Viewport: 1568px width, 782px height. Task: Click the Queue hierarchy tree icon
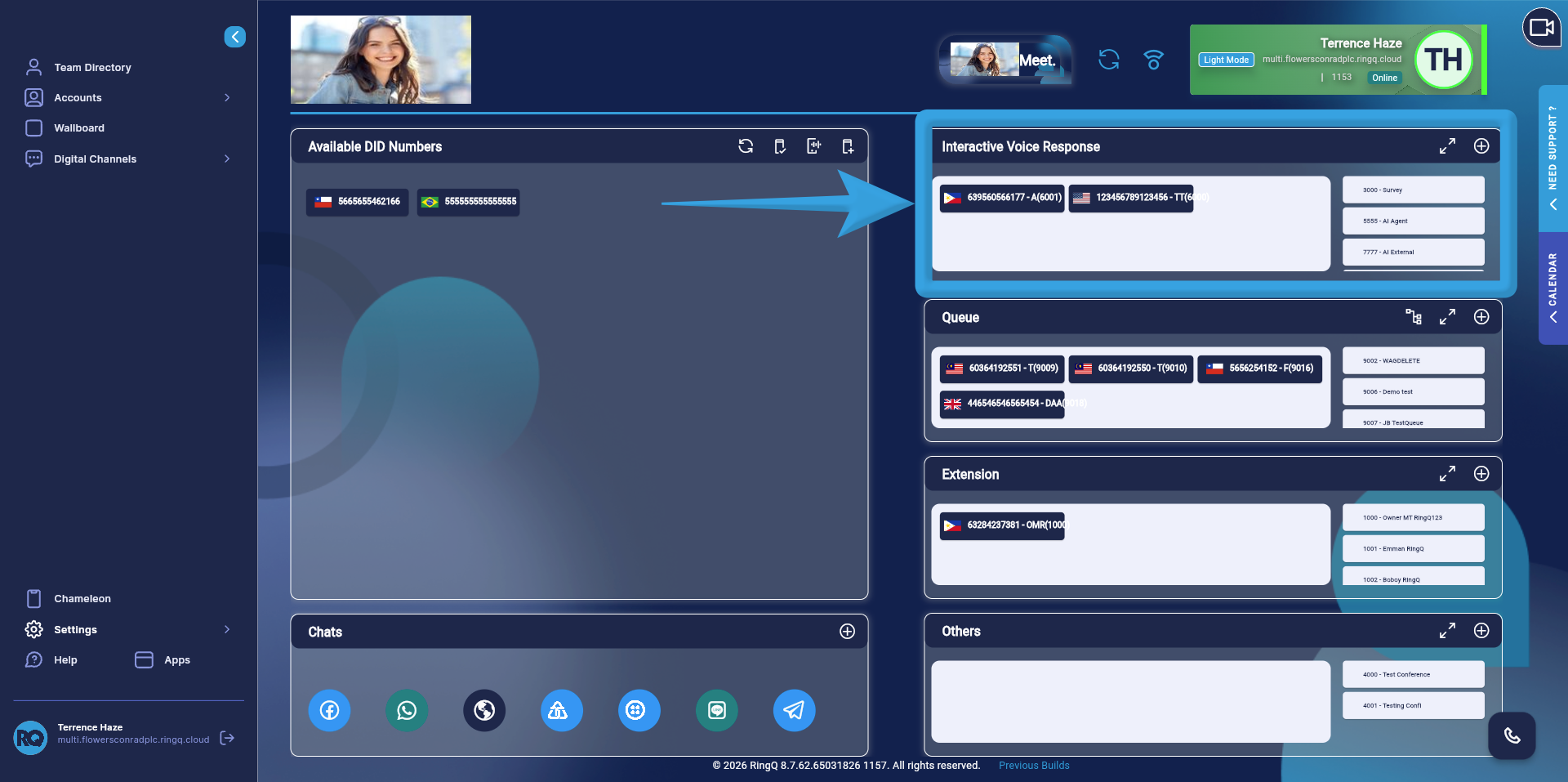coord(1413,317)
